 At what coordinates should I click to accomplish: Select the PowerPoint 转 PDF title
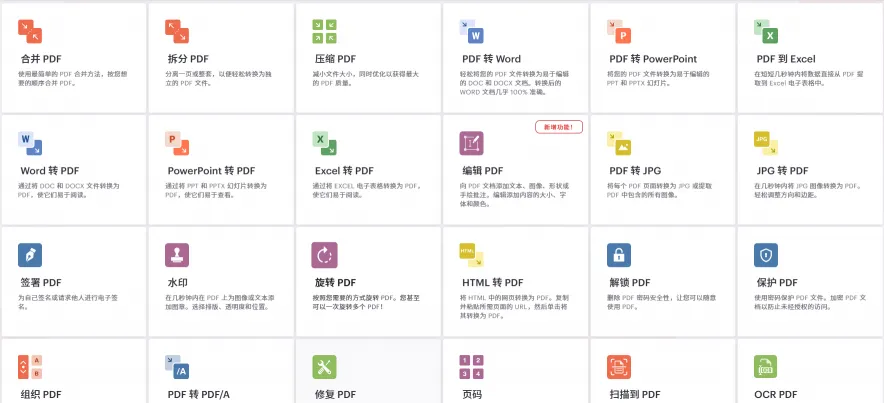(x=211, y=171)
